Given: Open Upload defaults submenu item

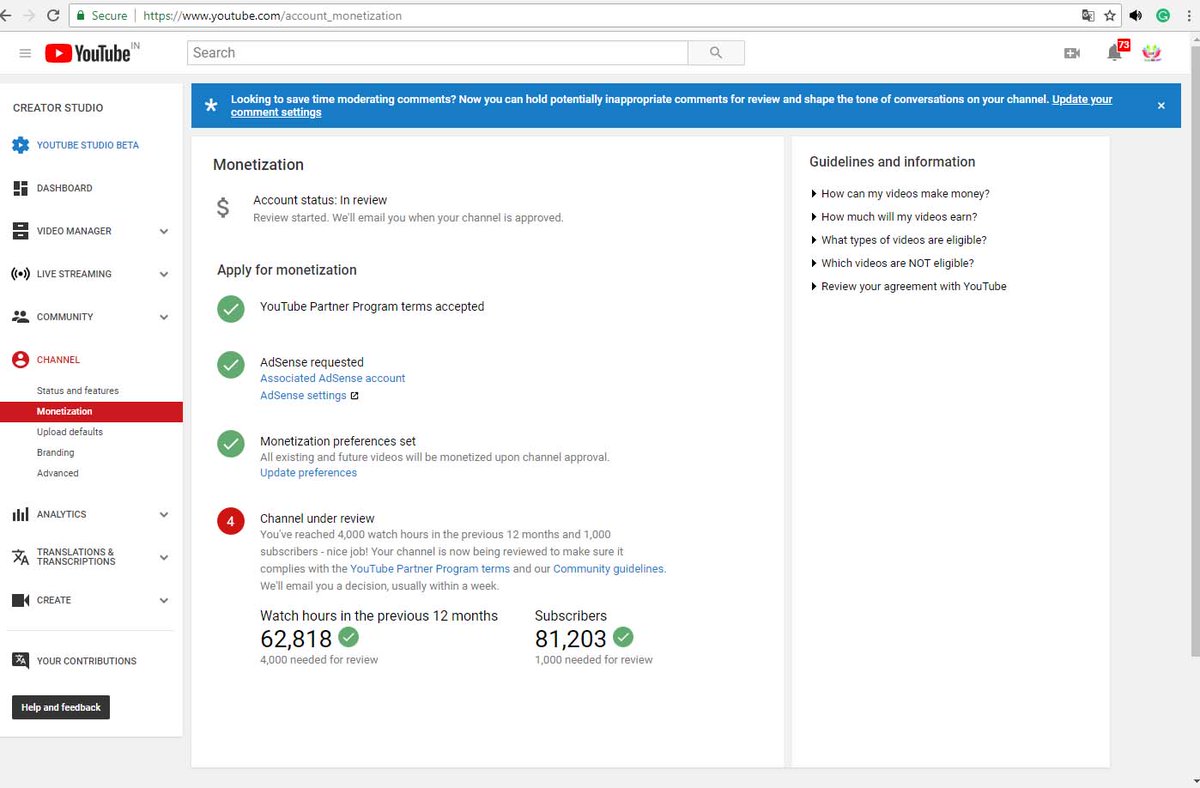Looking at the screenshot, I should [x=70, y=432].
